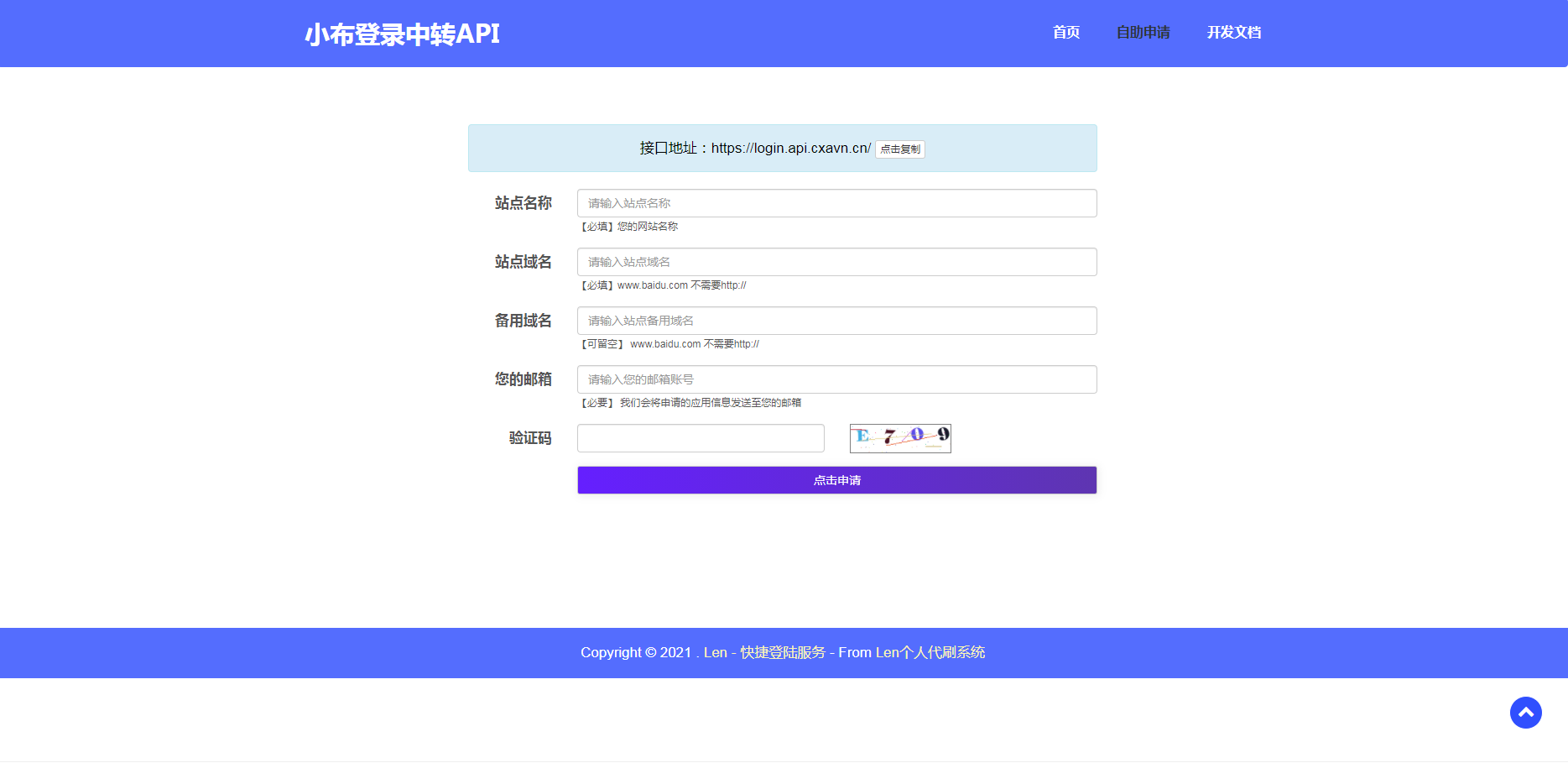Open the 开发文档 nav link
Screen dimensions: 1568x763
pos(1233,33)
